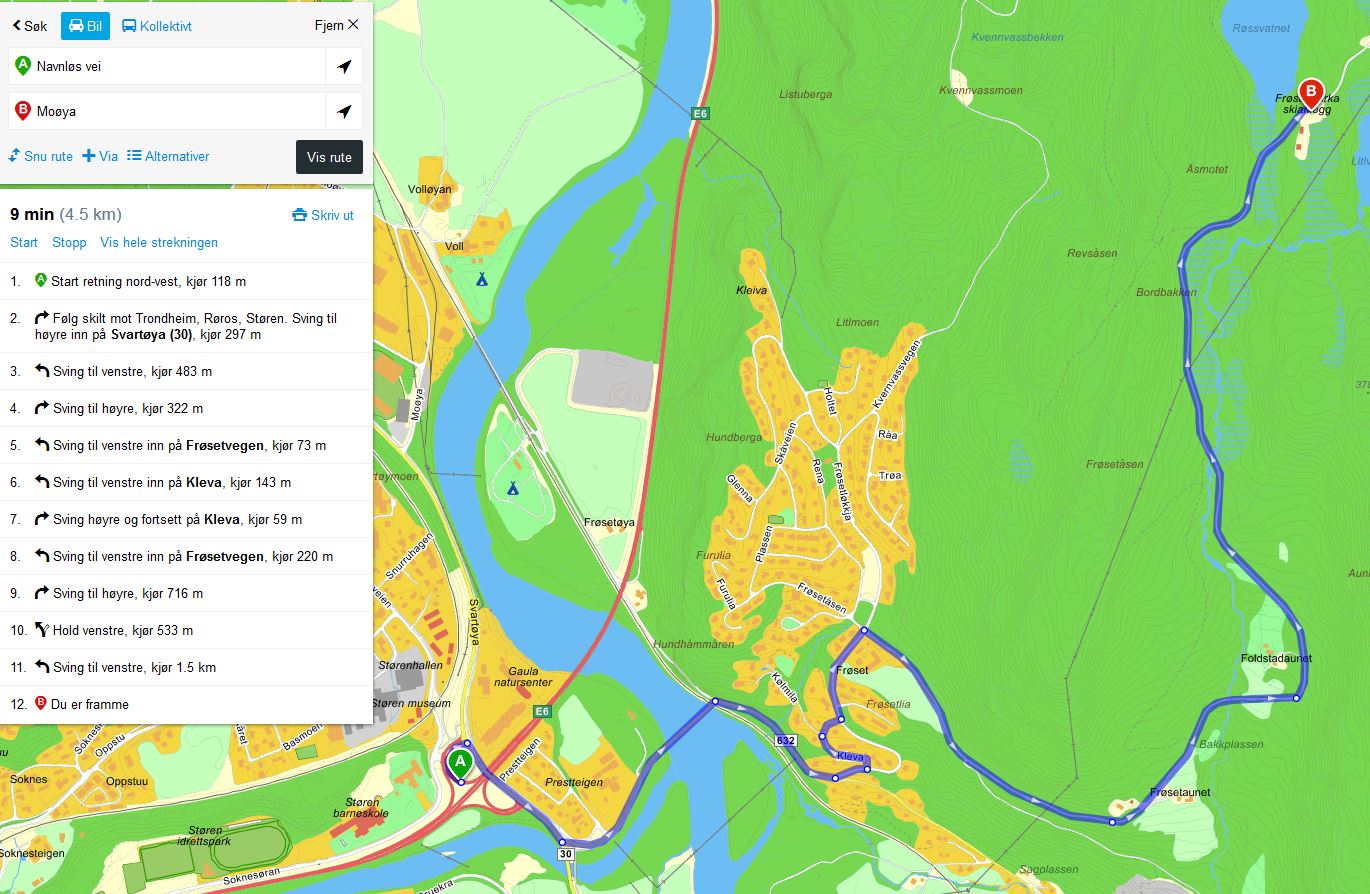
Task: Select step 10 Hold venstre 533 m
Action: click(186, 630)
